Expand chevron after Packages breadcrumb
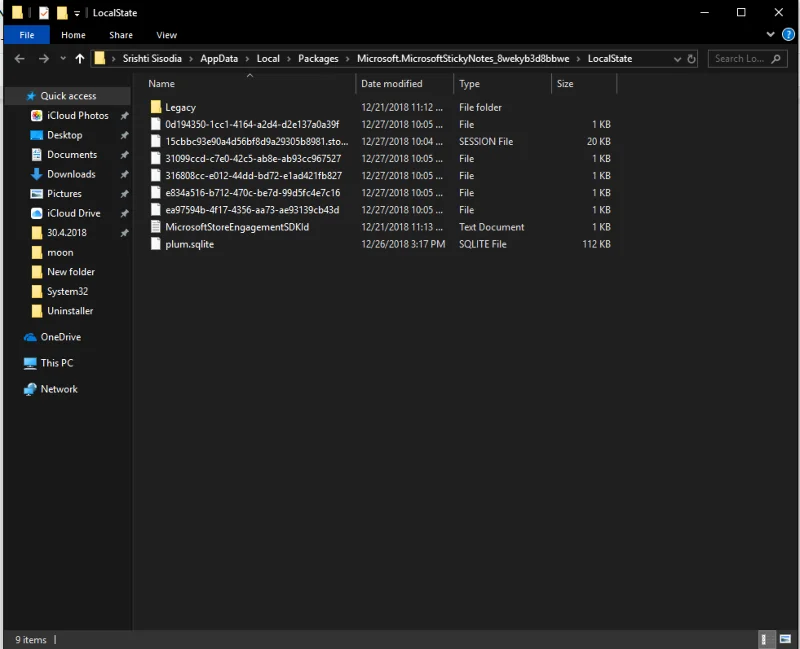This screenshot has height=649, width=800. click(347, 59)
